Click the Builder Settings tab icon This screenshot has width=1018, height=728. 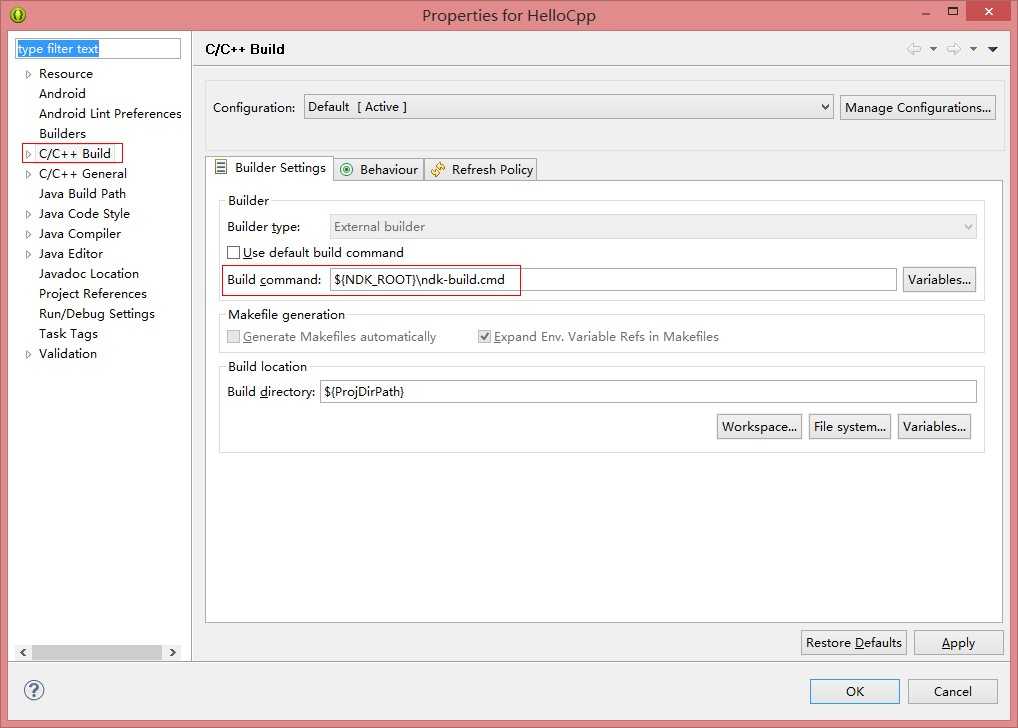pos(221,167)
